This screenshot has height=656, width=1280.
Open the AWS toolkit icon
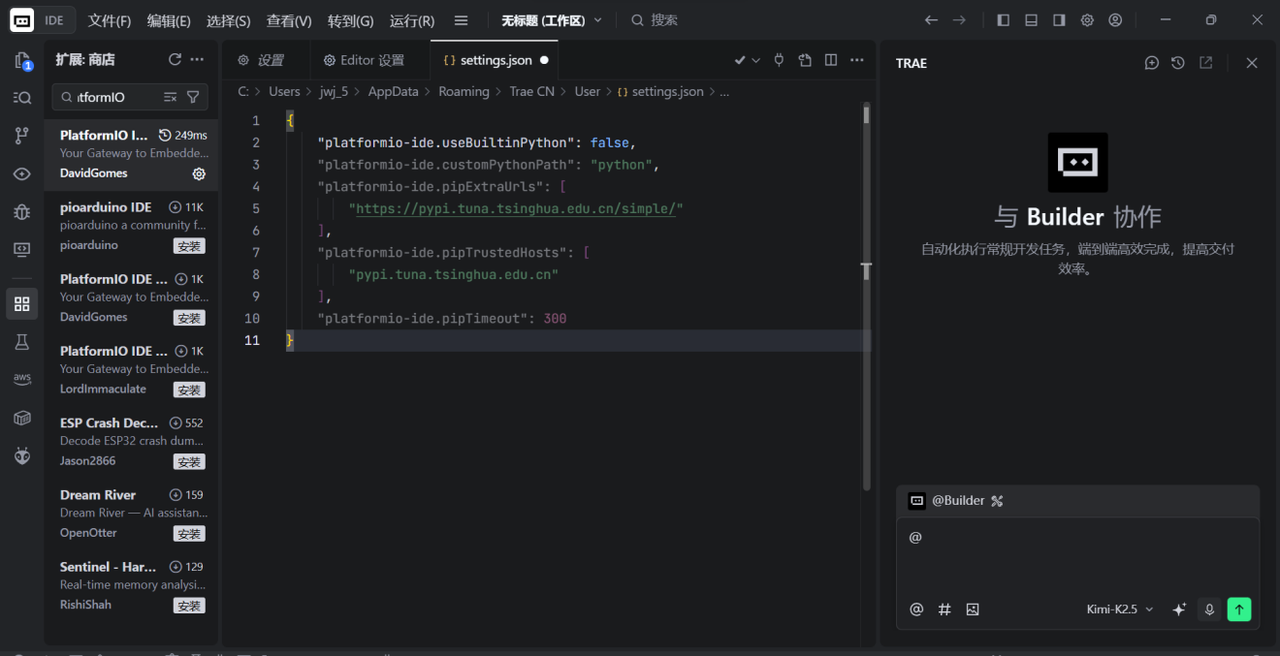pyautogui.click(x=22, y=380)
